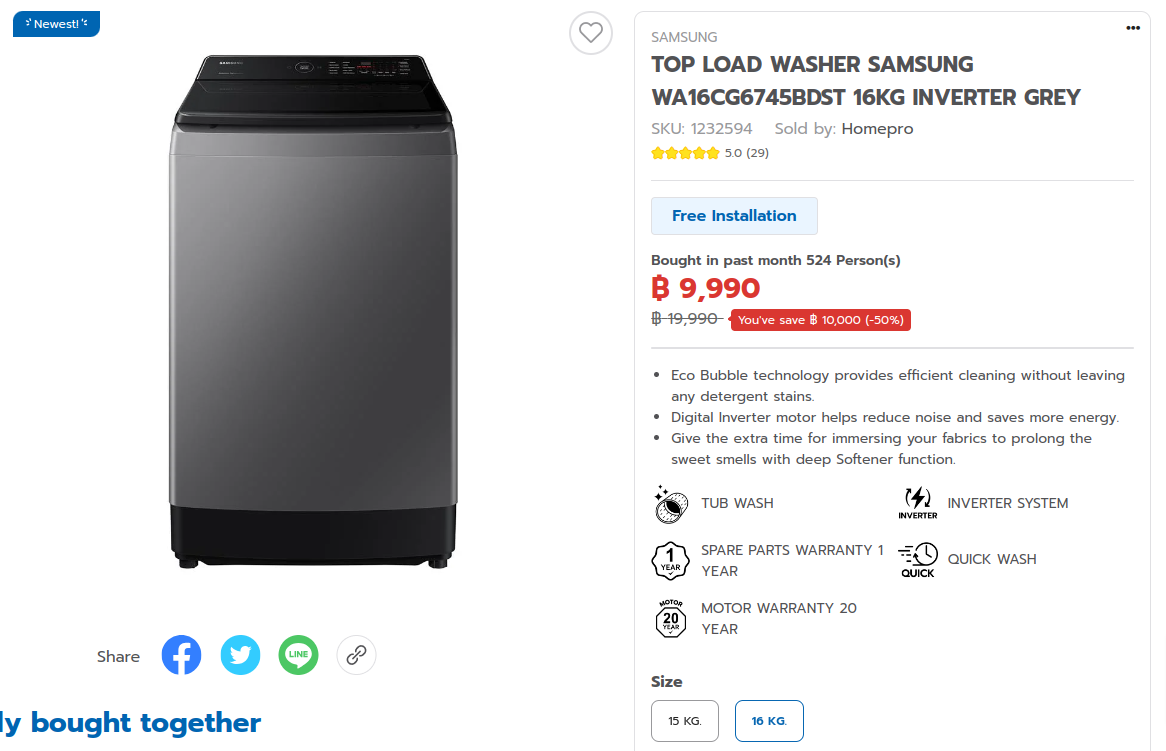Select the 16 KG. size option
This screenshot has width=1166, height=751.
pyautogui.click(x=769, y=721)
